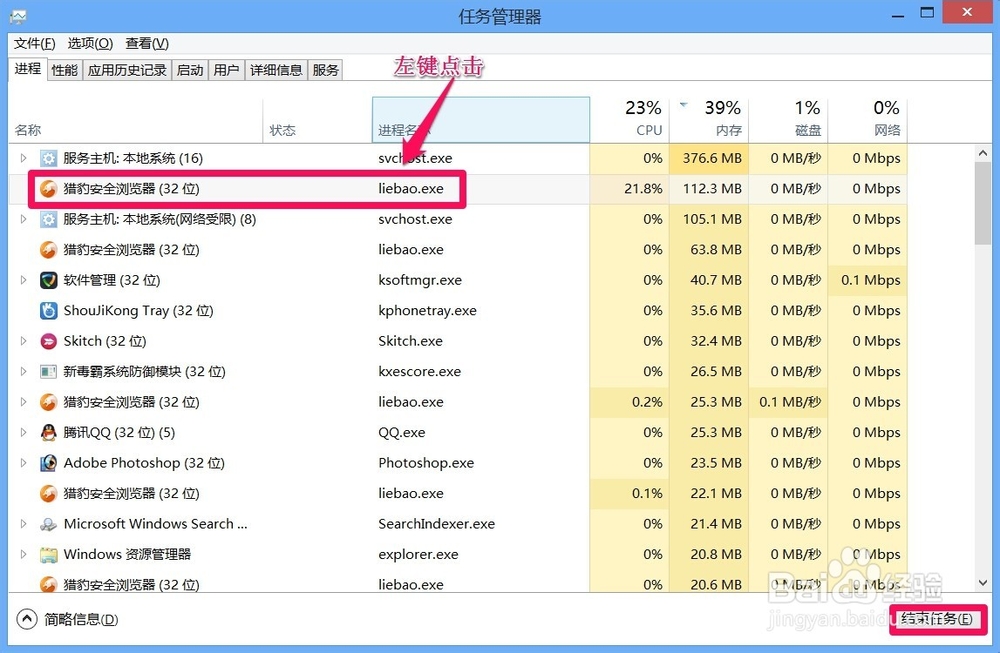
Task: Click the 猎豹安全浏览器 icon in the 112.3 MB row
Action: [48, 189]
